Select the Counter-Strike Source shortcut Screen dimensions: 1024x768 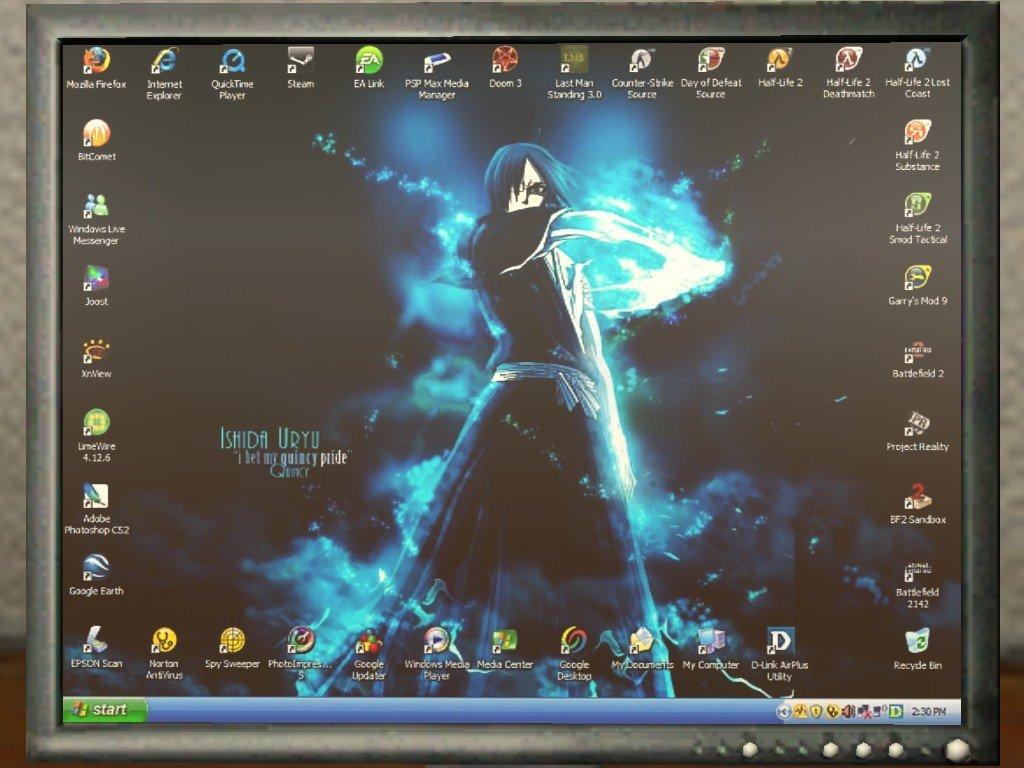coord(642,62)
